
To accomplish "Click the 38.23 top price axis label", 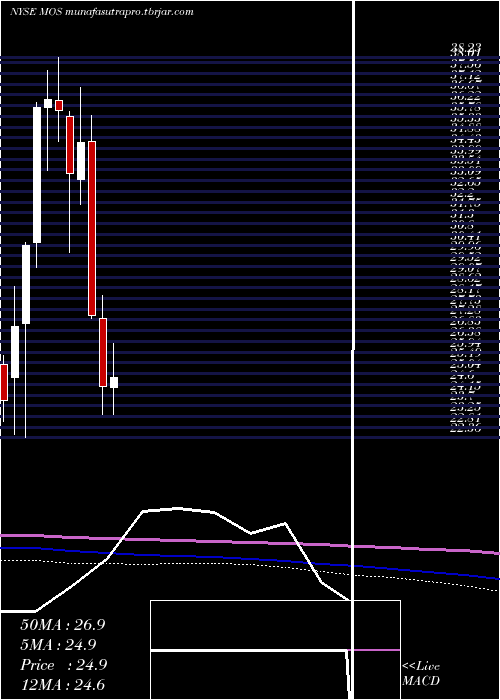I will [466, 46].
